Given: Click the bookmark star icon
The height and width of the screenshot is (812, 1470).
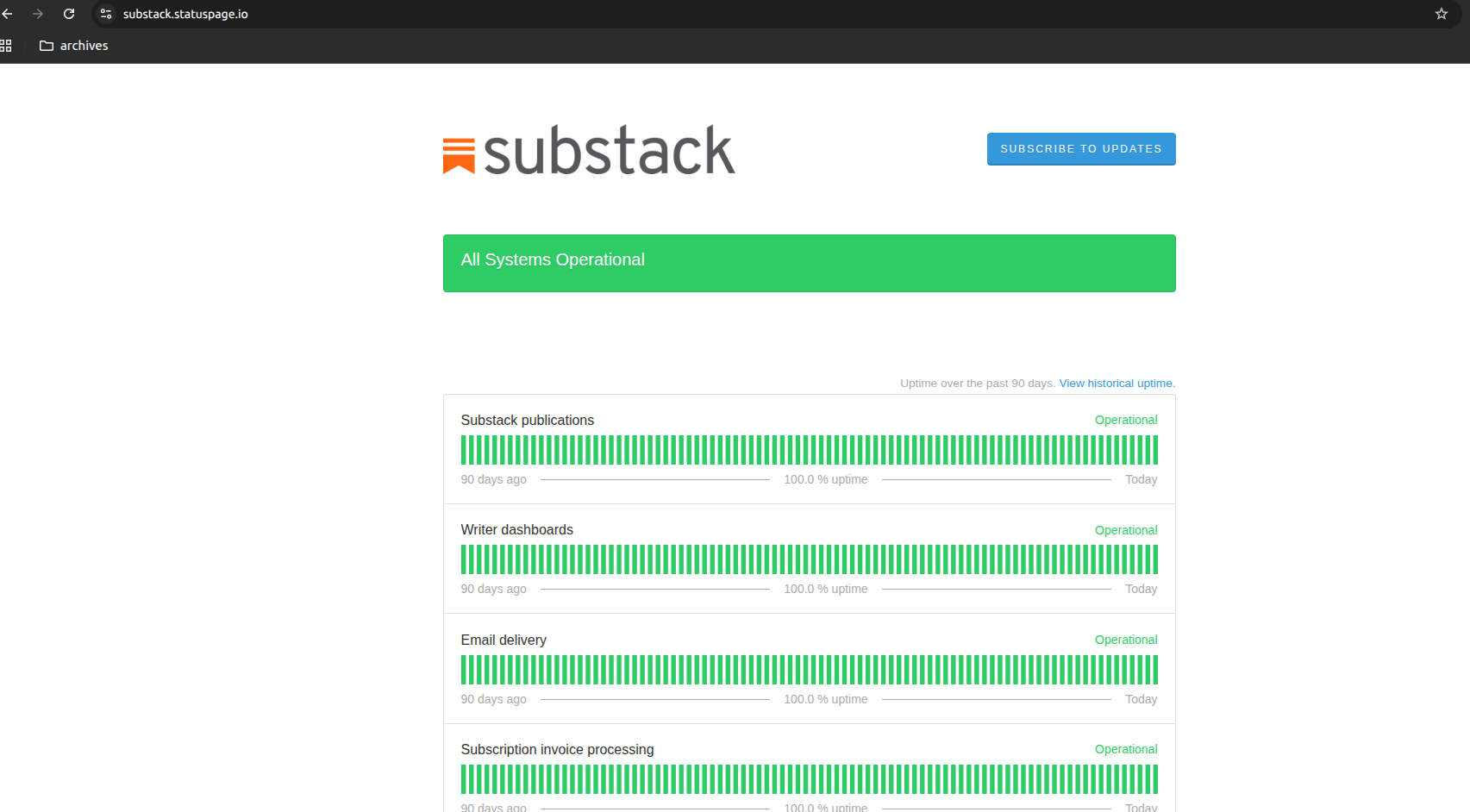Looking at the screenshot, I should pos(1441,14).
